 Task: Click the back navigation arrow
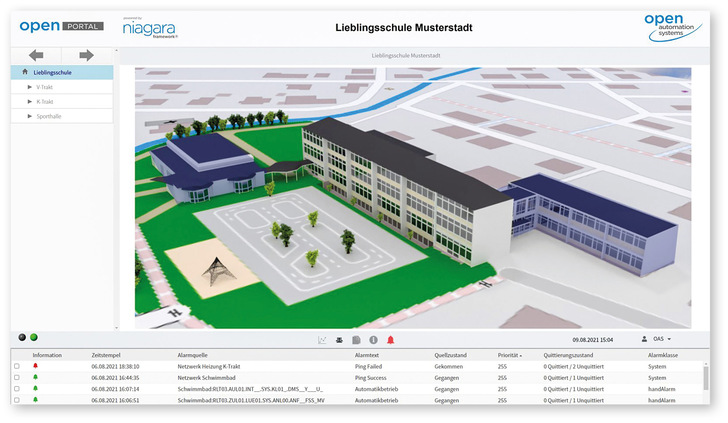click(36, 55)
